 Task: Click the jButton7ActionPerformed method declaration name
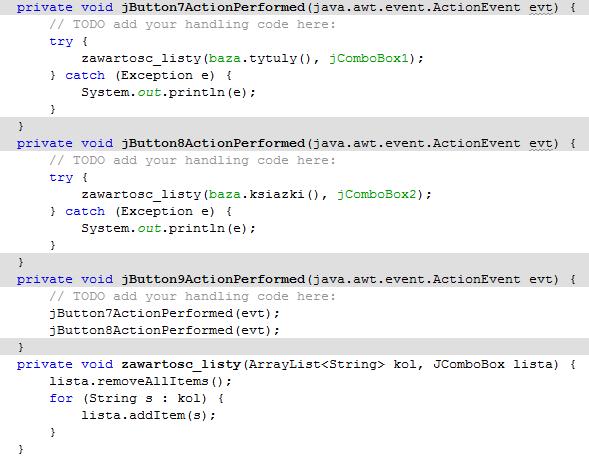click(213, 8)
